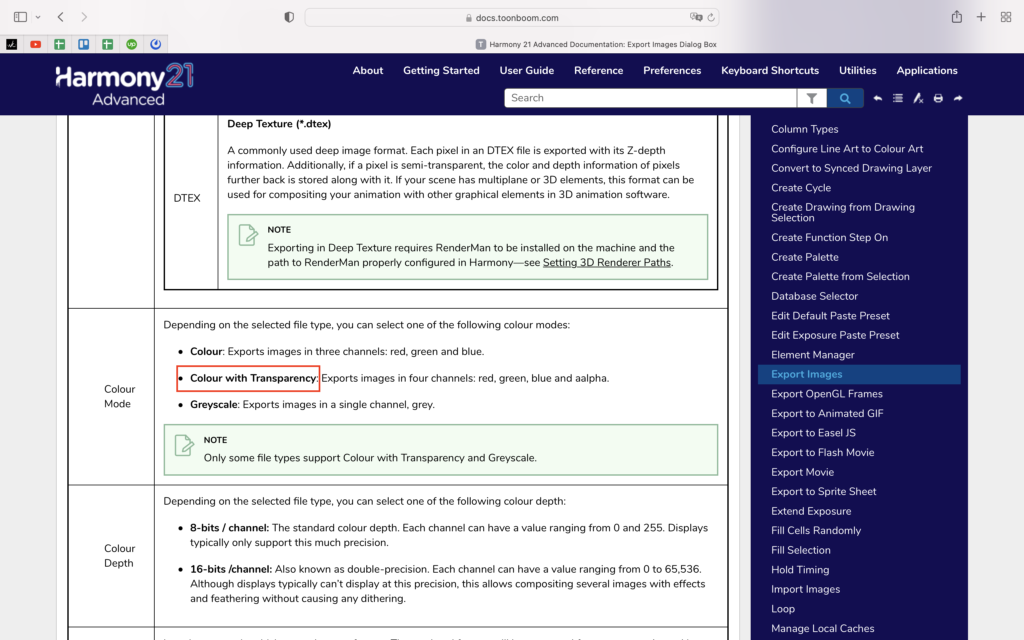Click the Harmony 21 Advanced logo
The width and height of the screenshot is (1024, 640).
tap(125, 84)
